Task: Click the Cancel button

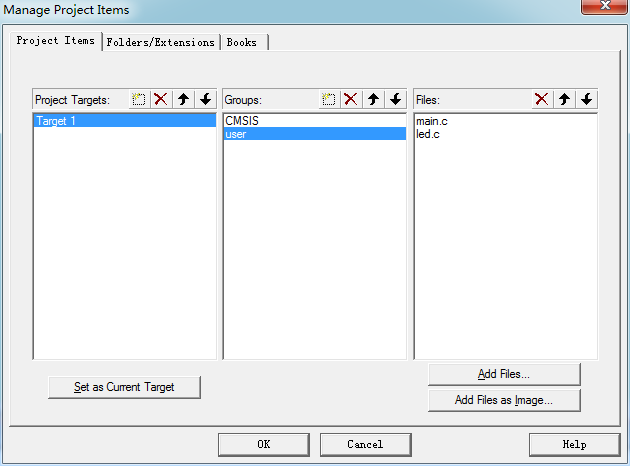Action: [366, 444]
